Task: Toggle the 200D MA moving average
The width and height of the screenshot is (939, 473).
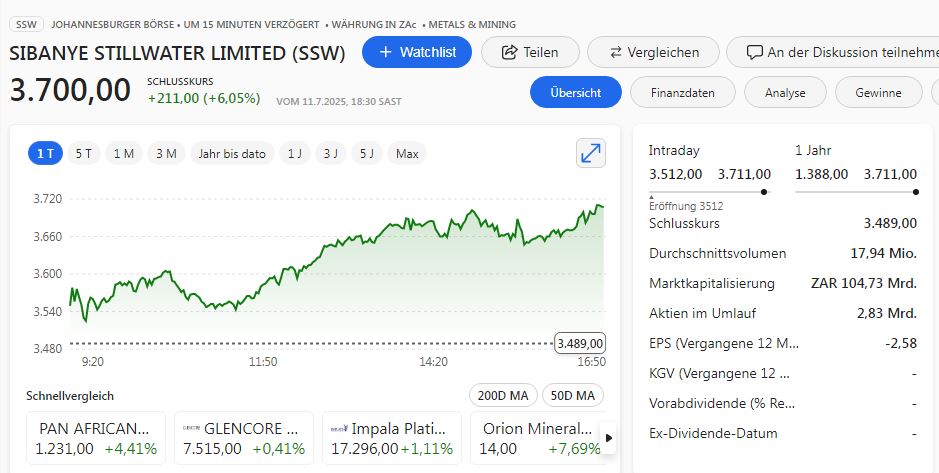Action: (x=503, y=396)
